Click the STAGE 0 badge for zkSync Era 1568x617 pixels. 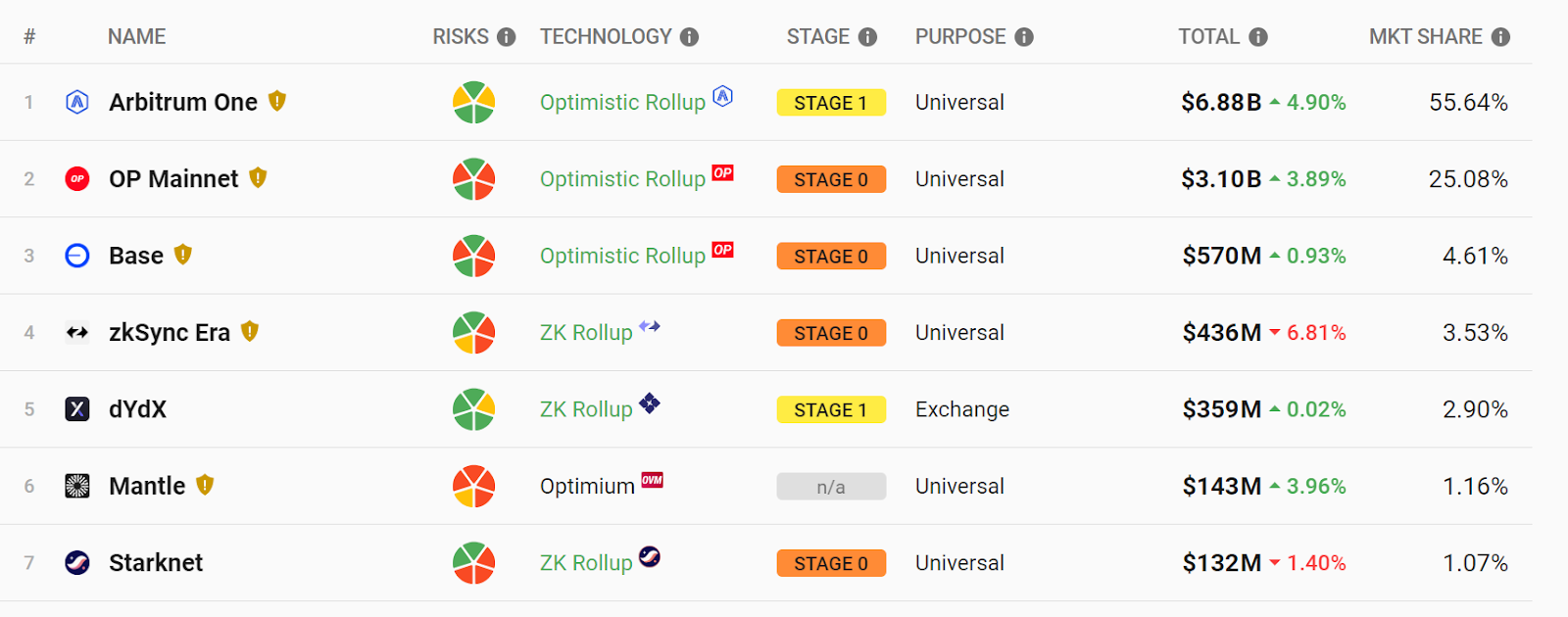pos(831,333)
